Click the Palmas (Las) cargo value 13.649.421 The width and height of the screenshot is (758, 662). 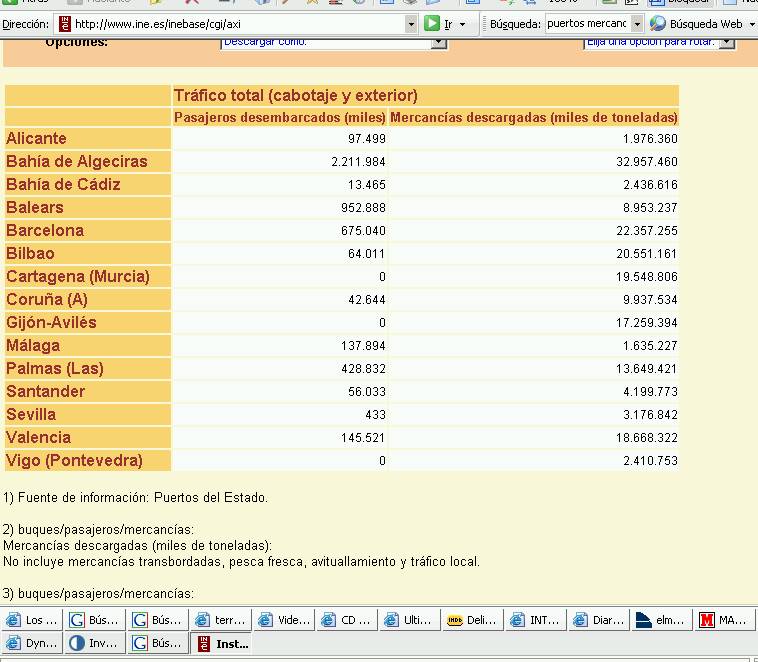tap(647, 369)
